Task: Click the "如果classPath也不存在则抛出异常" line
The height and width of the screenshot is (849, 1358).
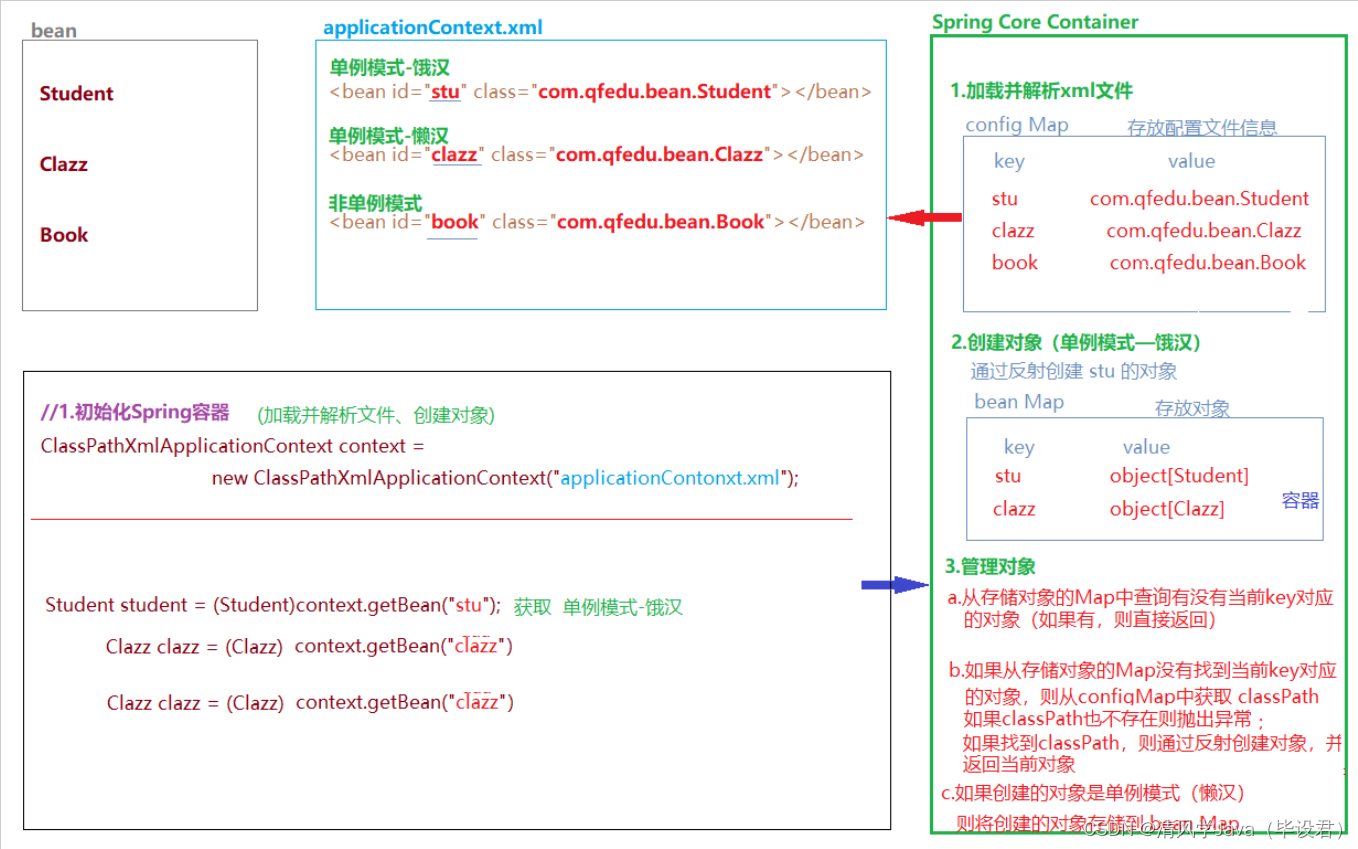Action: (x=1115, y=720)
